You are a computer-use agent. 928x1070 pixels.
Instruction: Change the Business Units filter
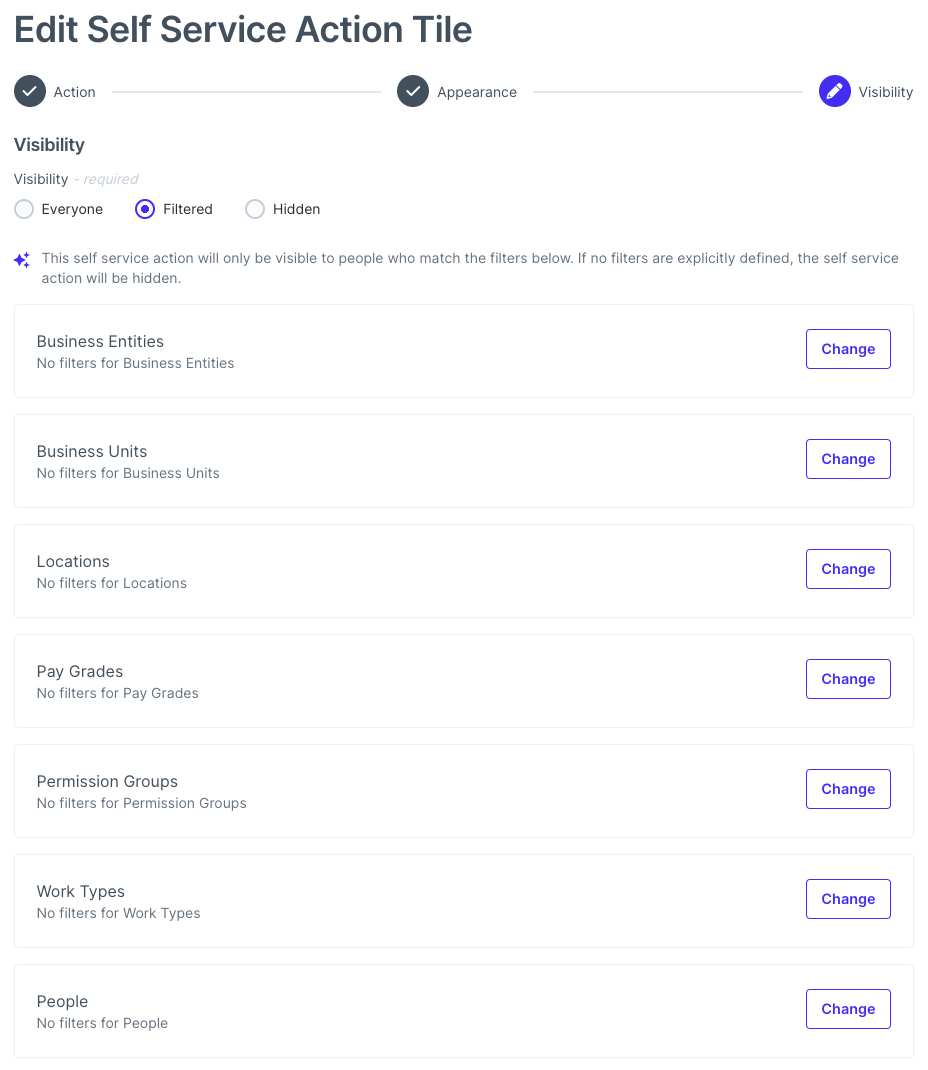coord(848,459)
